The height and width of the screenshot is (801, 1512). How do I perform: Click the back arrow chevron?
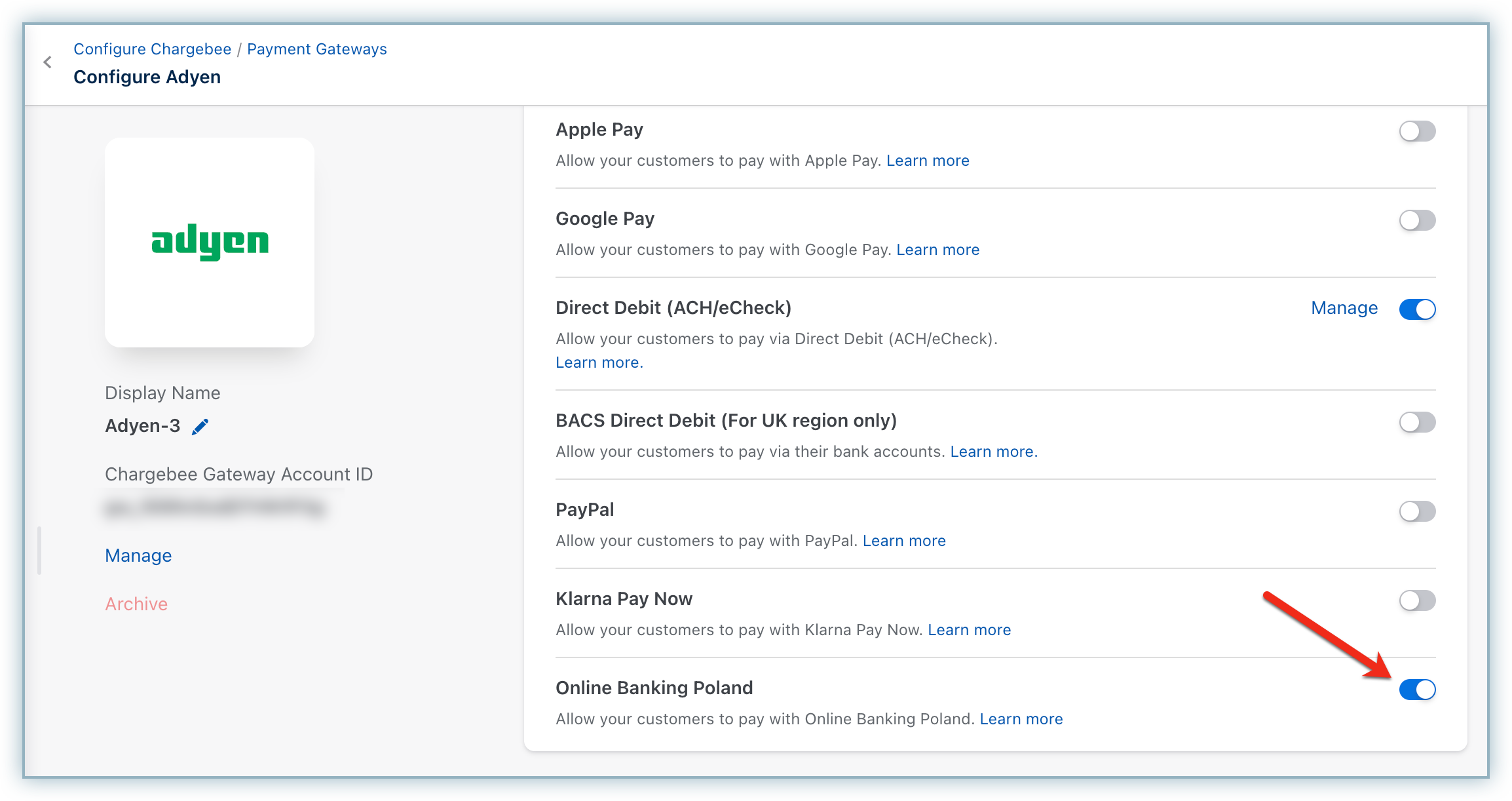click(47, 62)
